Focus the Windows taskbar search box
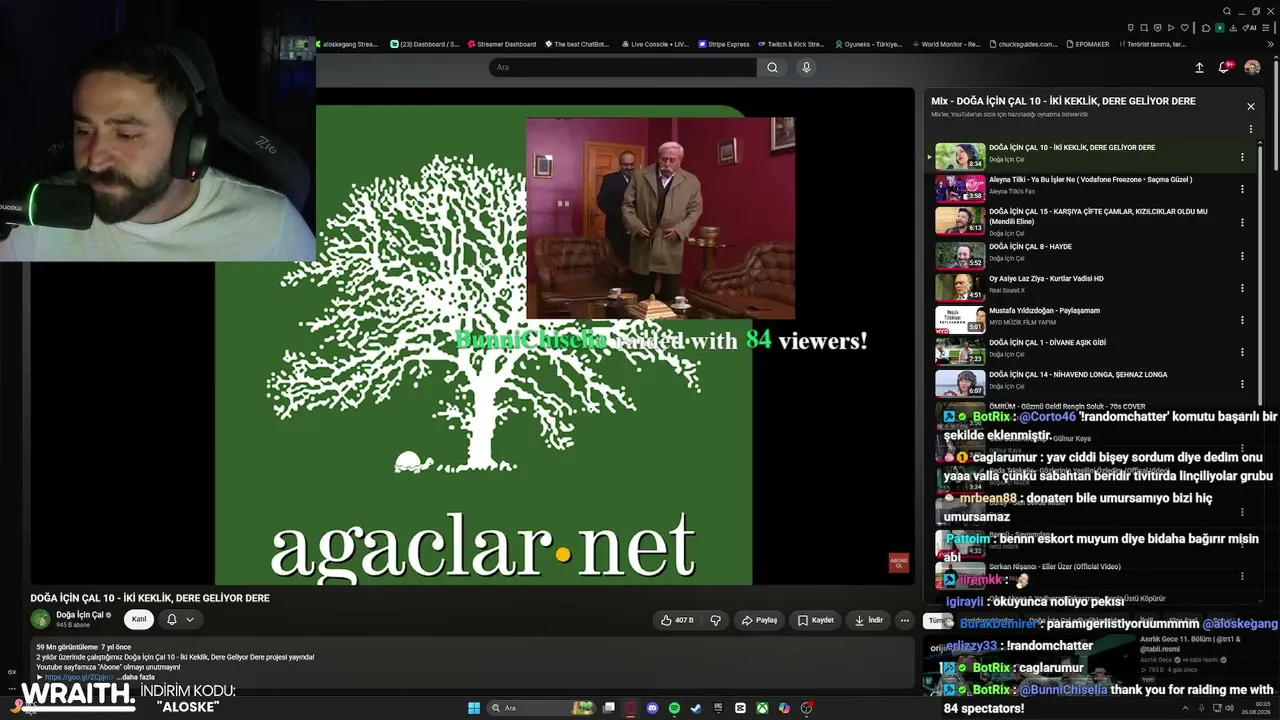Viewport: 1280px width, 720px height. click(539, 708)
